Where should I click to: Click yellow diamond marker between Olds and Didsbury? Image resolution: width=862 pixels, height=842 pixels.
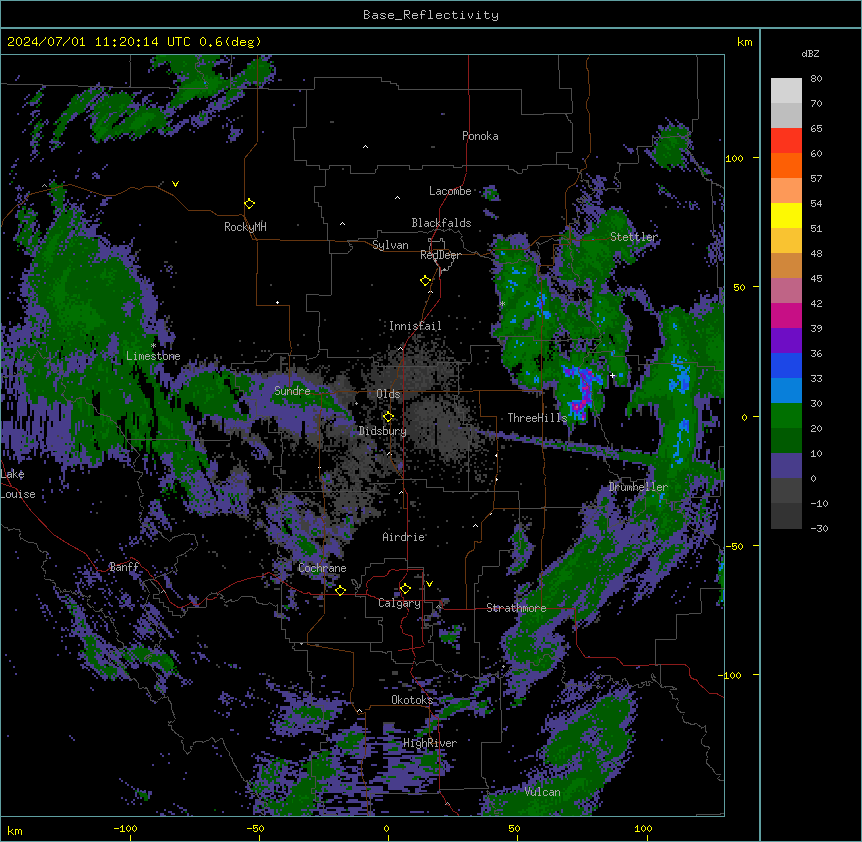coord(388,417)
